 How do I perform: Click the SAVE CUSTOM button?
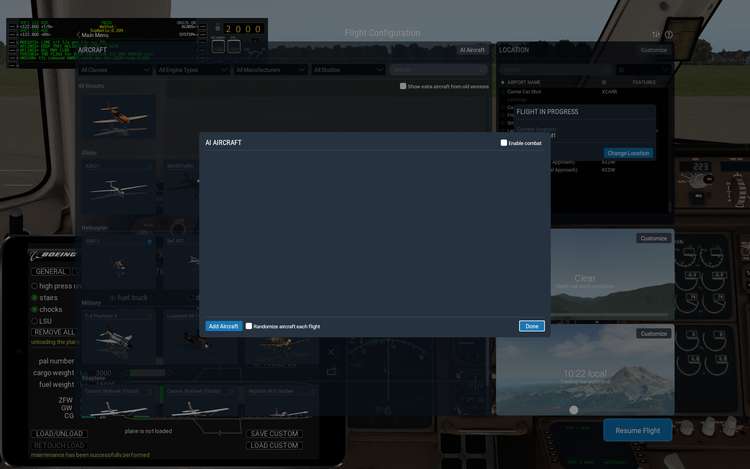point(274,434)
